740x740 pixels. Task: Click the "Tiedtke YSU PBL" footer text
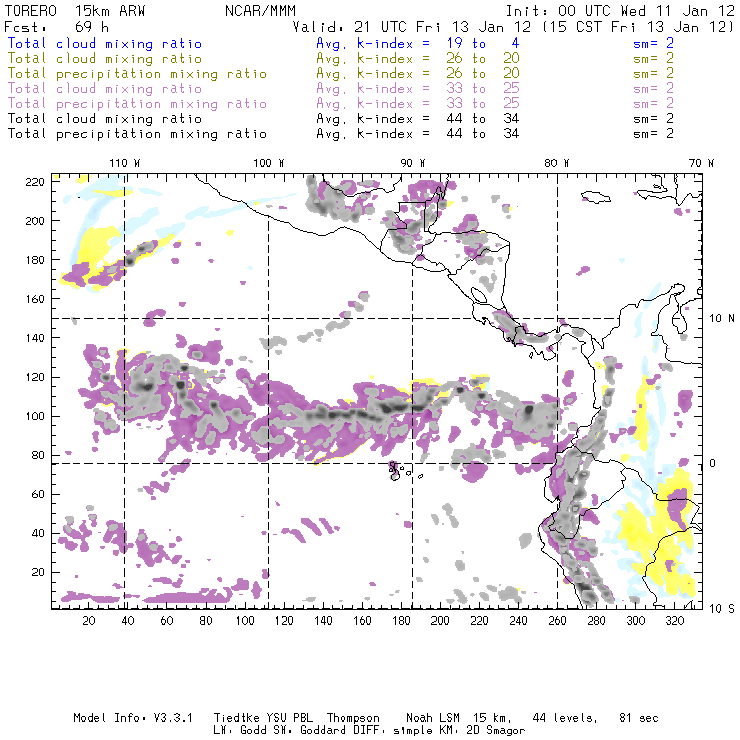(263, 718)
